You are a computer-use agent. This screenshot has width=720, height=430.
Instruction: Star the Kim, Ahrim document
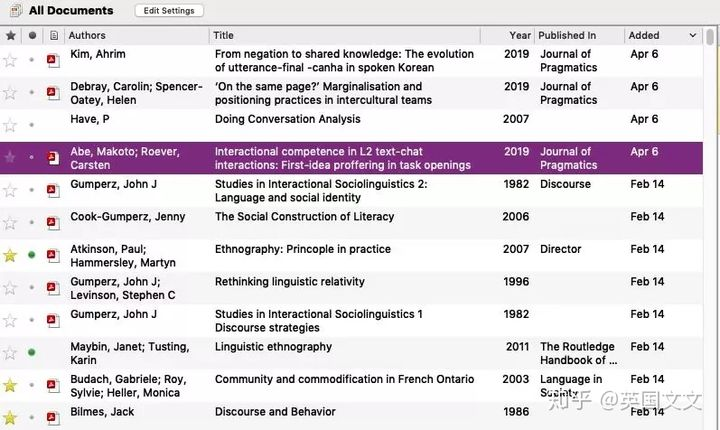10,60
